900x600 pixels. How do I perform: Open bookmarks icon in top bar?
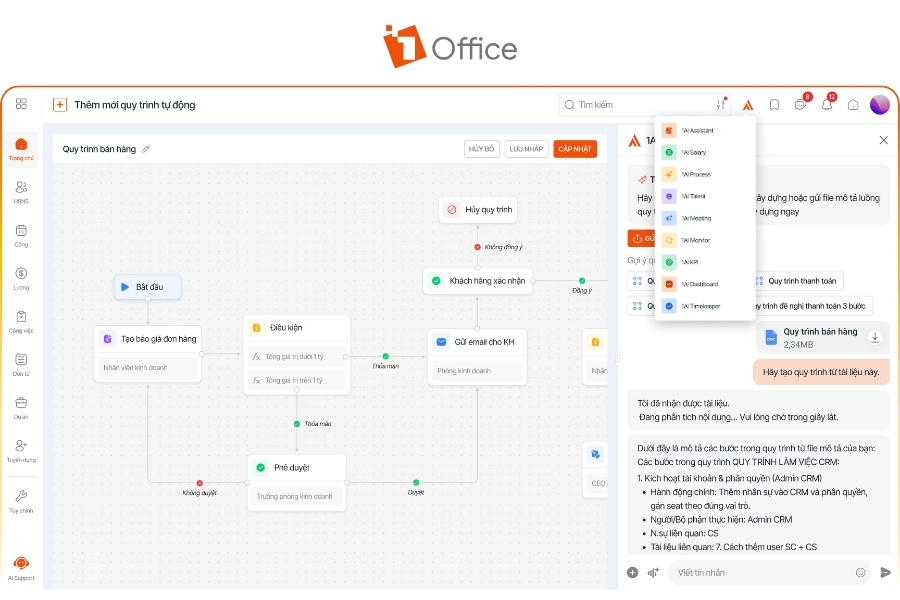click(774, 105)
